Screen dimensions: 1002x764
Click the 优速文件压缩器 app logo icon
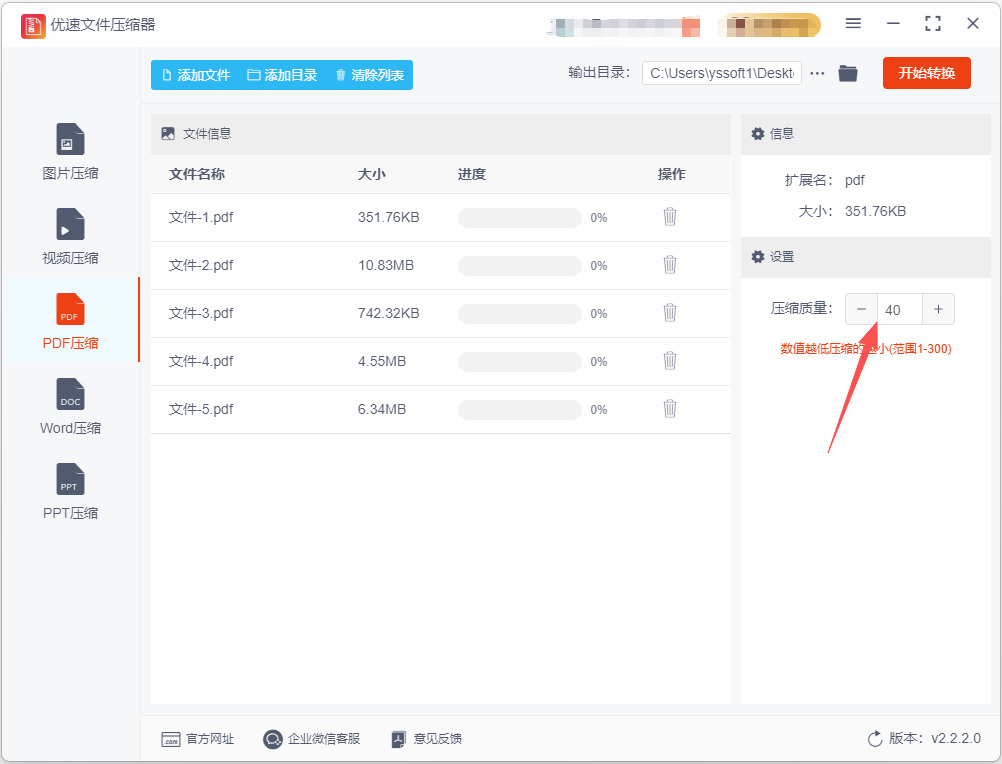(x=33, y=26)
